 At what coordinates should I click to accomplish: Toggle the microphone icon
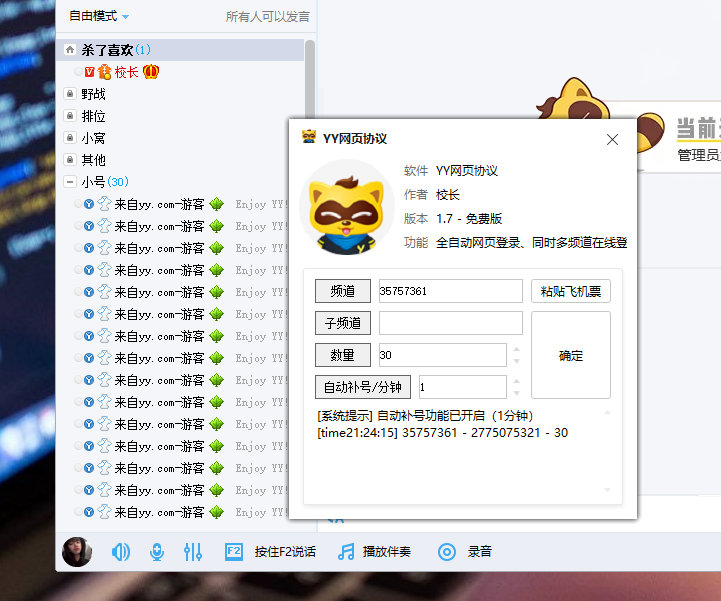coord(157,552)
